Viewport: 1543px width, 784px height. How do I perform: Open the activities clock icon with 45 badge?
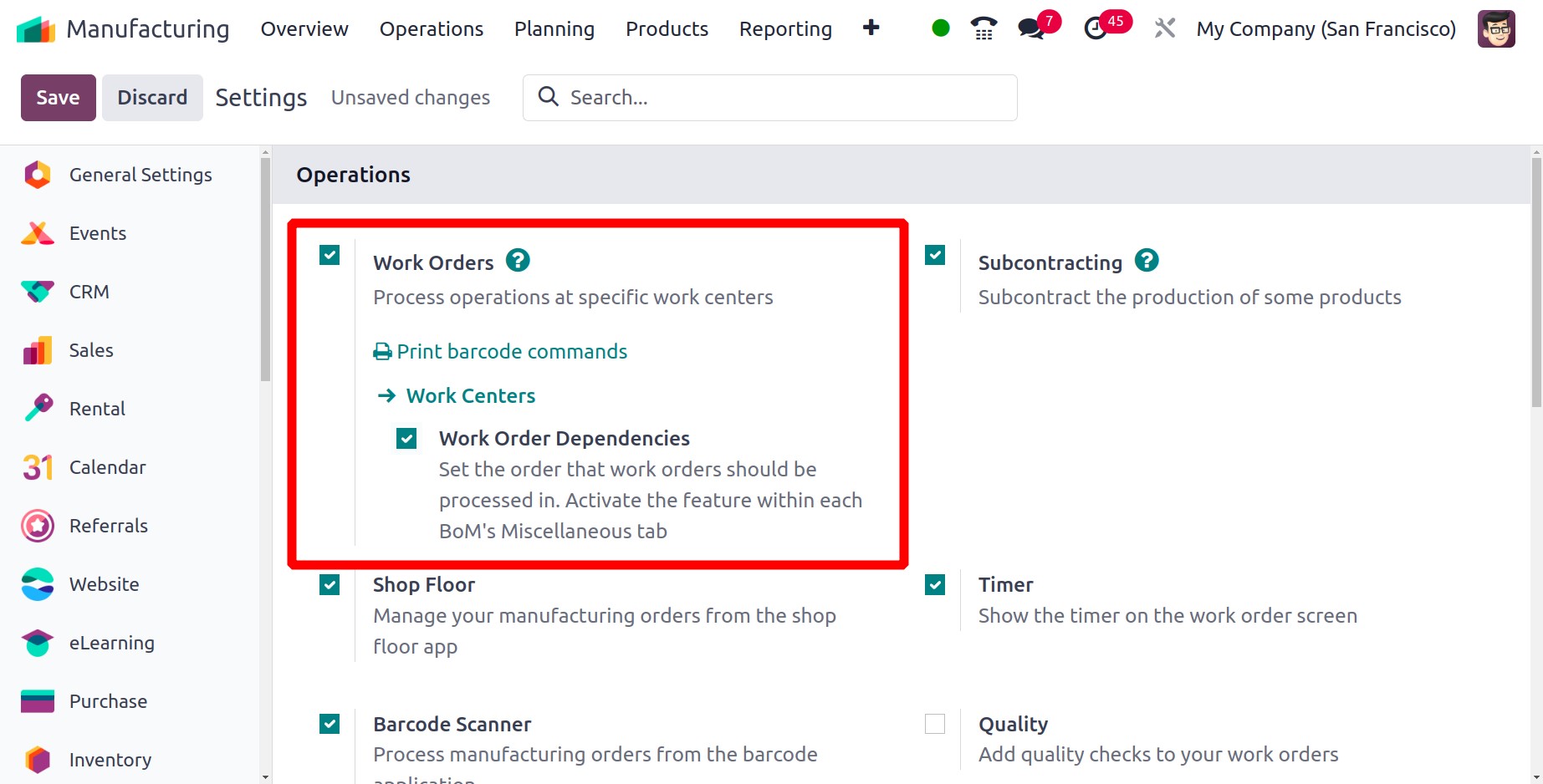click(x=1096, y=28)
